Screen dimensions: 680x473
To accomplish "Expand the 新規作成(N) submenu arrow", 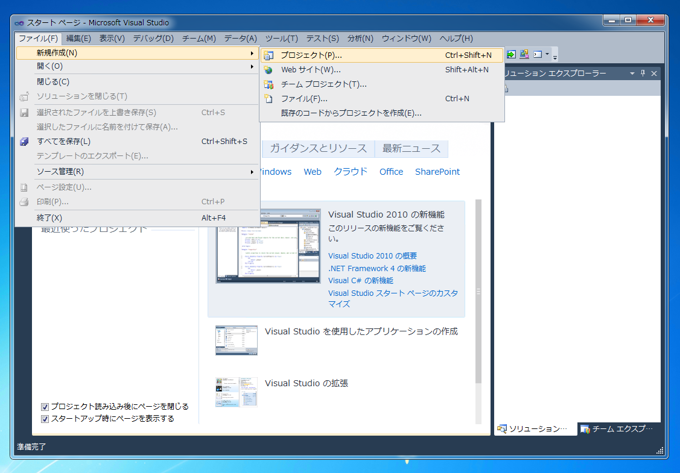I will point(252,53).
